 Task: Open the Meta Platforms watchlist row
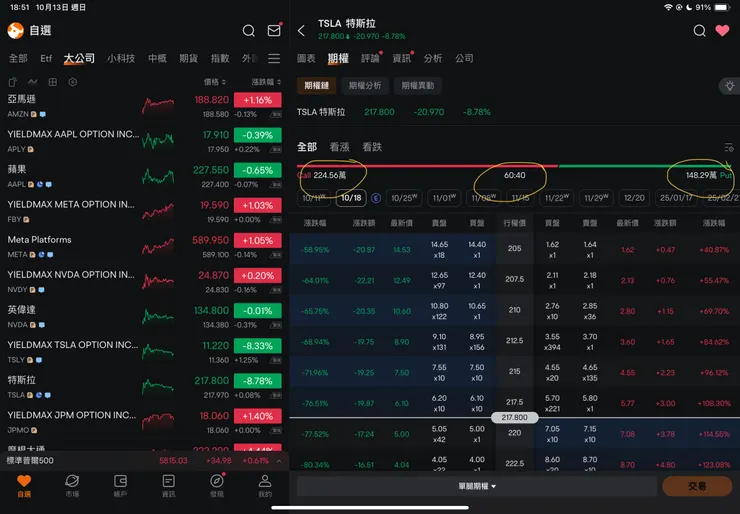pos(144,247)
